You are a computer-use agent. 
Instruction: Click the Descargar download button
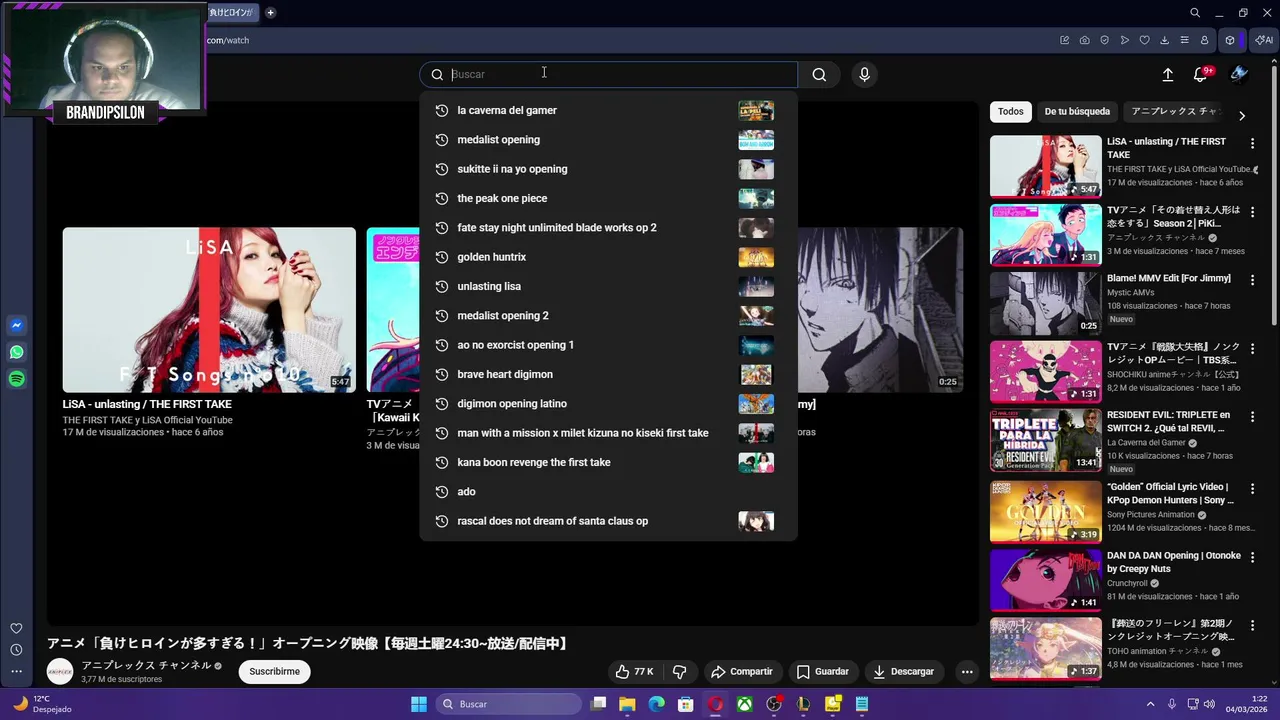coord(903,672)
